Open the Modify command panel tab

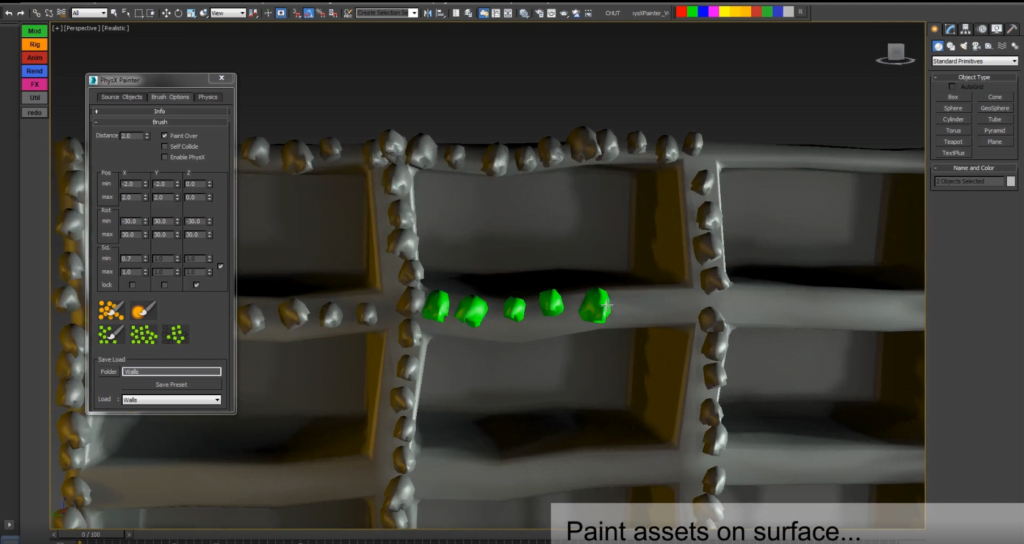[950, 31]
